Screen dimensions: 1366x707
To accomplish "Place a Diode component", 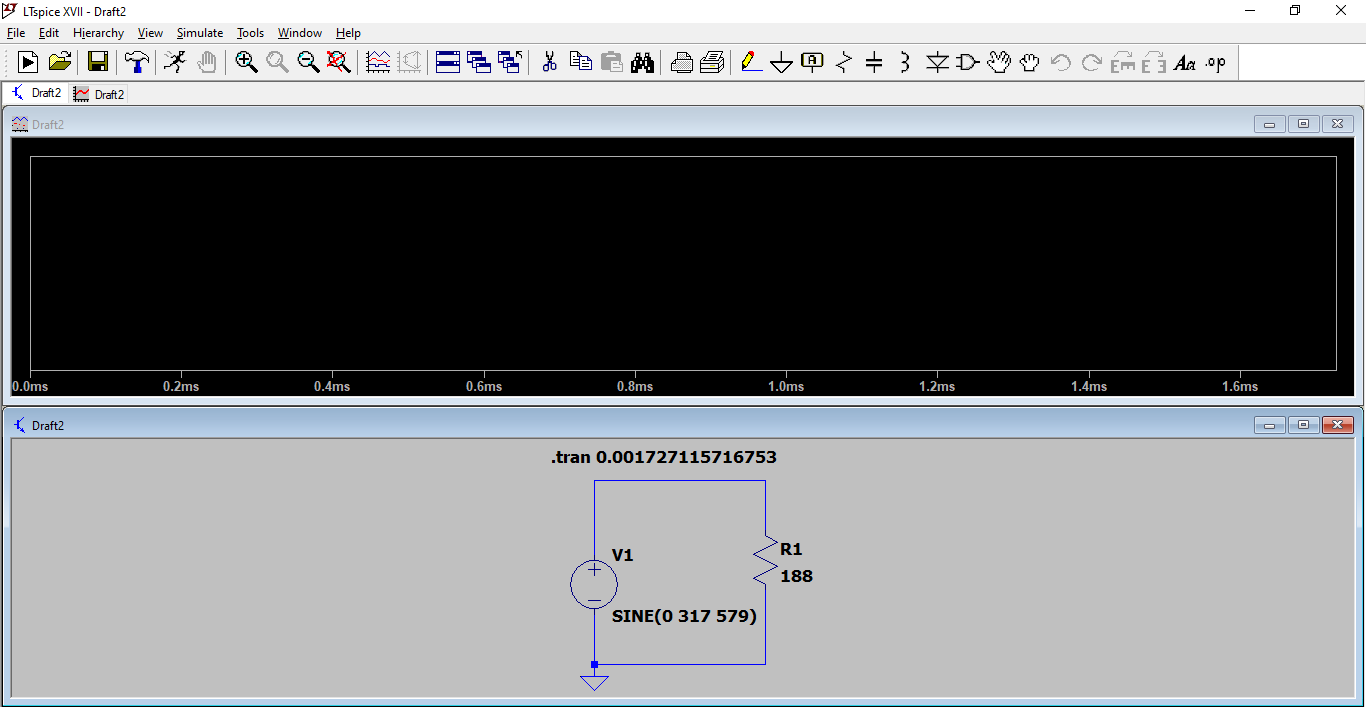I will 937,62.
